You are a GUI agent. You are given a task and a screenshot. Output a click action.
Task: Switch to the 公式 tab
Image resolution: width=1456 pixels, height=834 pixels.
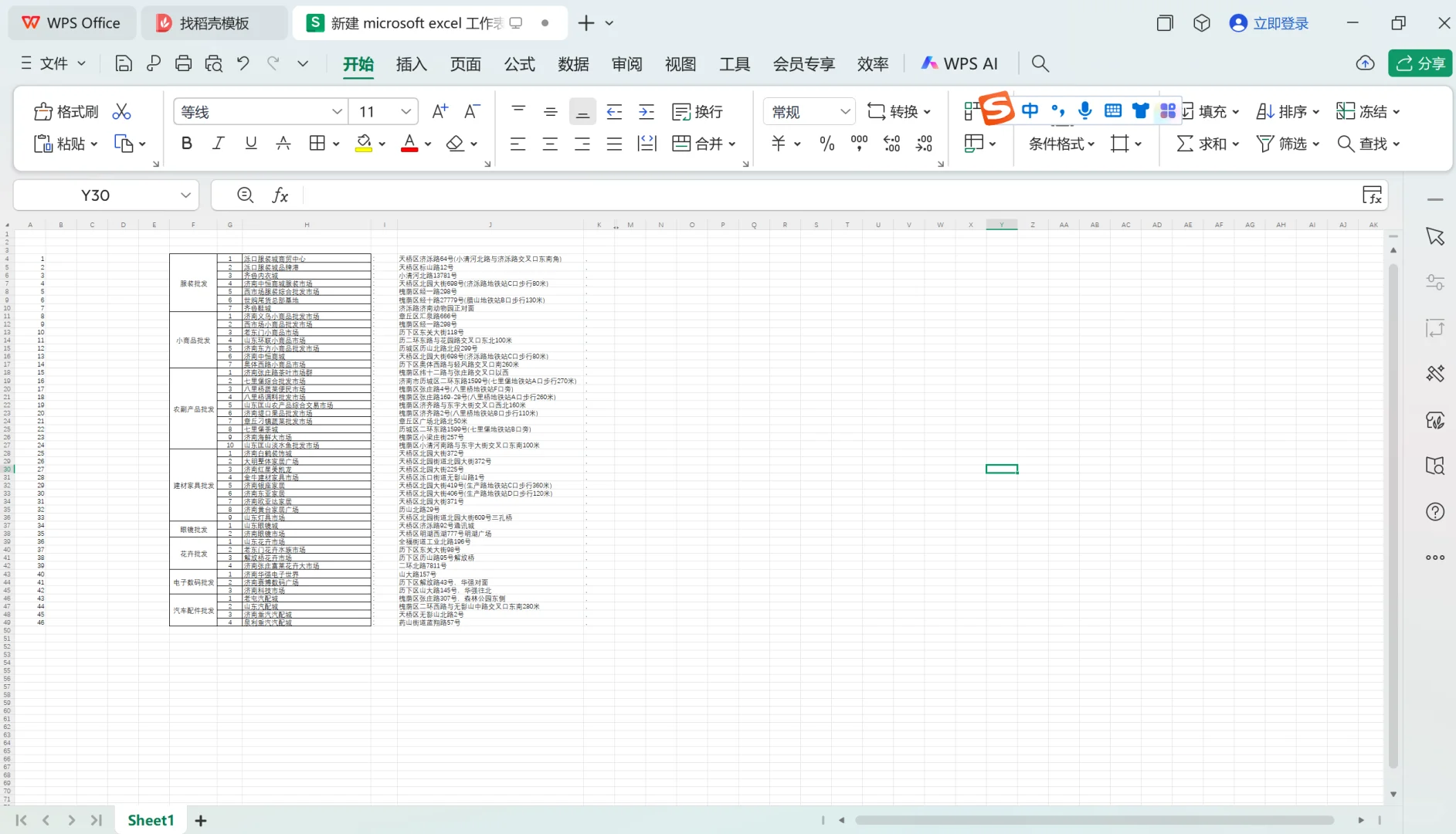tap(519, 63)
